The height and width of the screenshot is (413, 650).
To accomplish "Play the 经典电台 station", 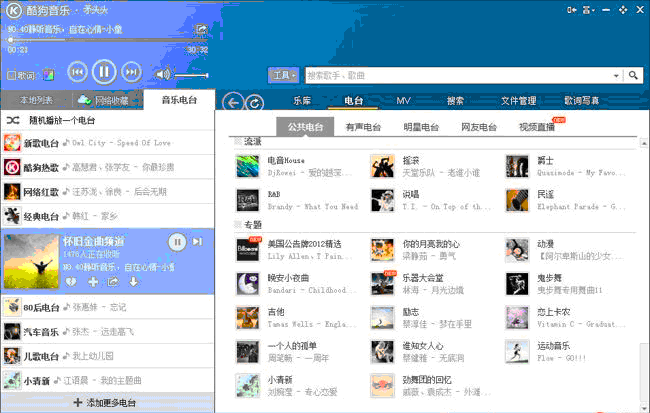I will [108, 216].
